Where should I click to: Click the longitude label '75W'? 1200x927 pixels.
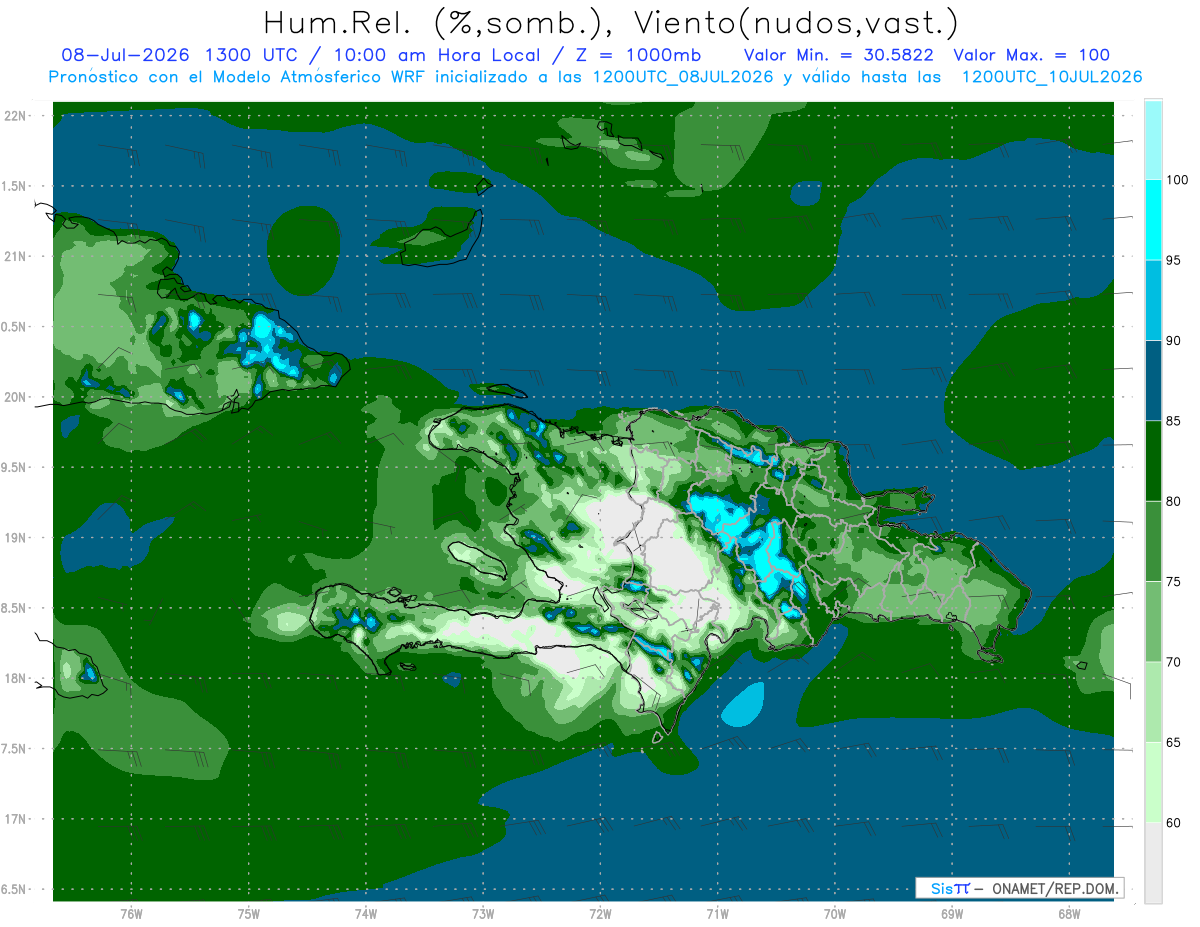pyautogui.click(x=249, y=913)
